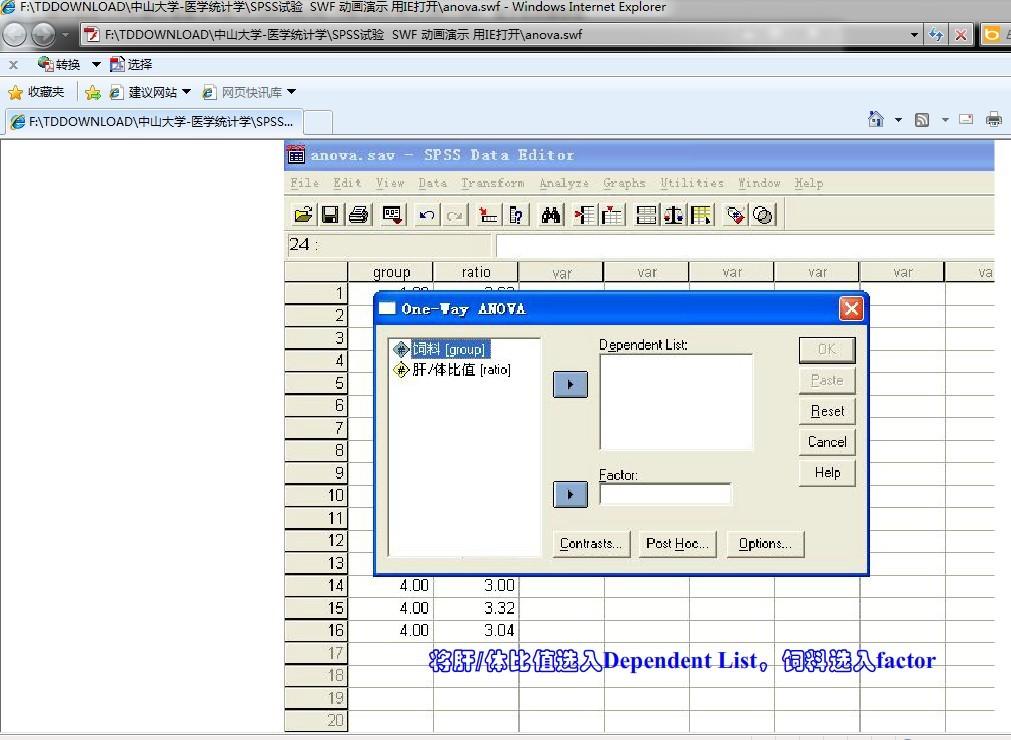Click the Insert Case icon
This screenshot has width=1011, height=740.
click(584, 215)
